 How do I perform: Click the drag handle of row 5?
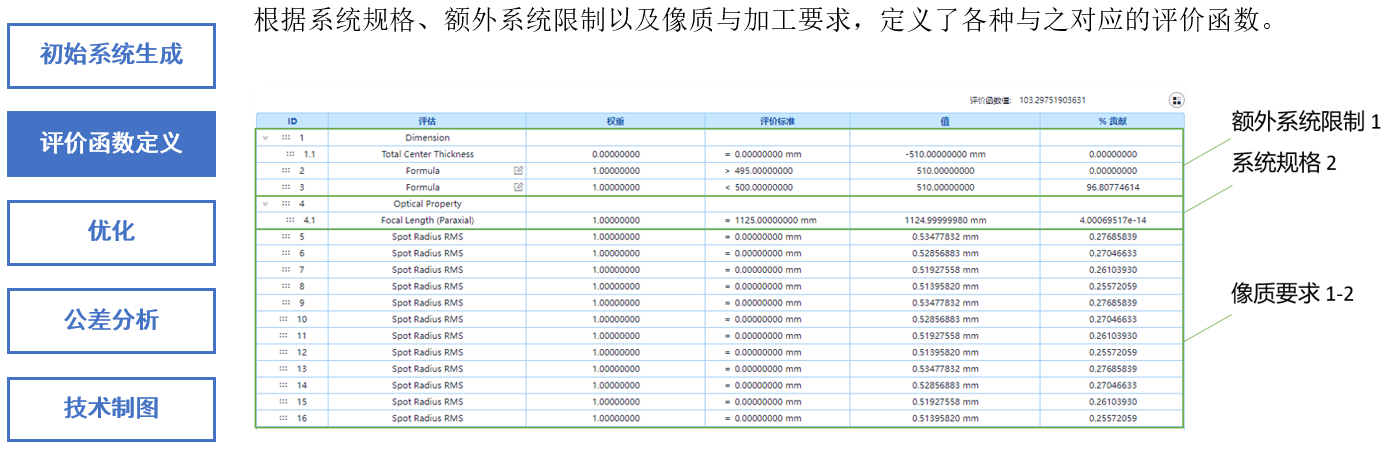(285, 237)
